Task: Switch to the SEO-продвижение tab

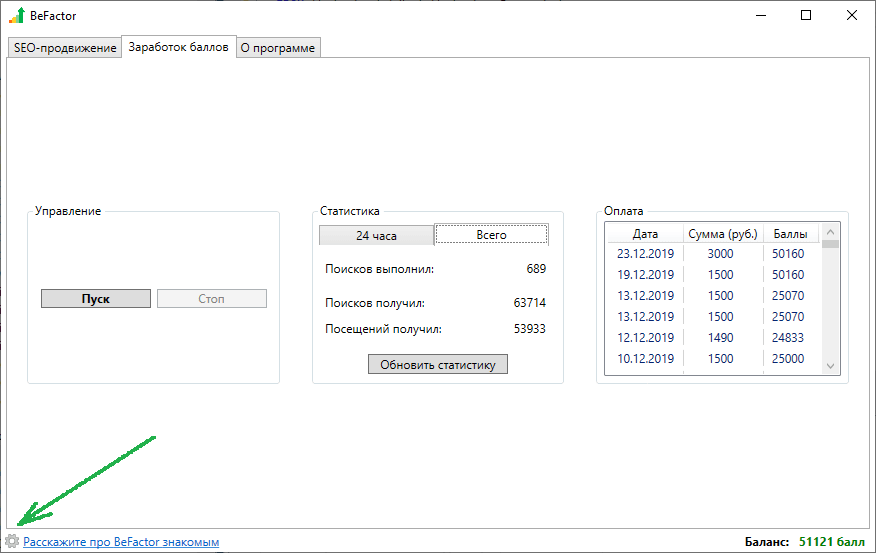Action: [x=65, y=48]
